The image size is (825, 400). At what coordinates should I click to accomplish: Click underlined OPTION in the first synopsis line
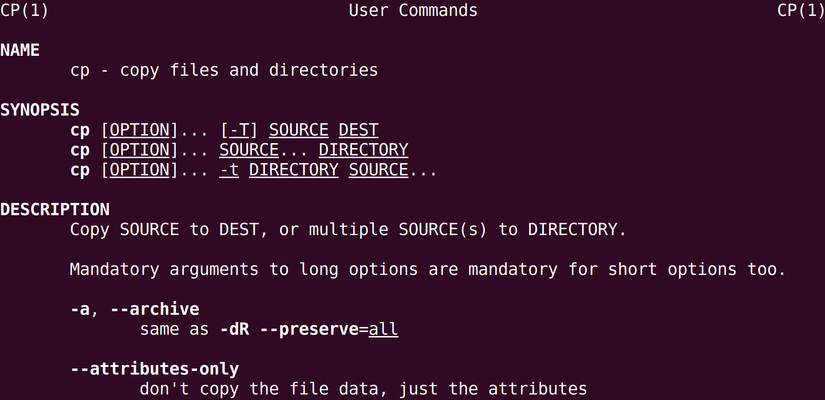139,130
